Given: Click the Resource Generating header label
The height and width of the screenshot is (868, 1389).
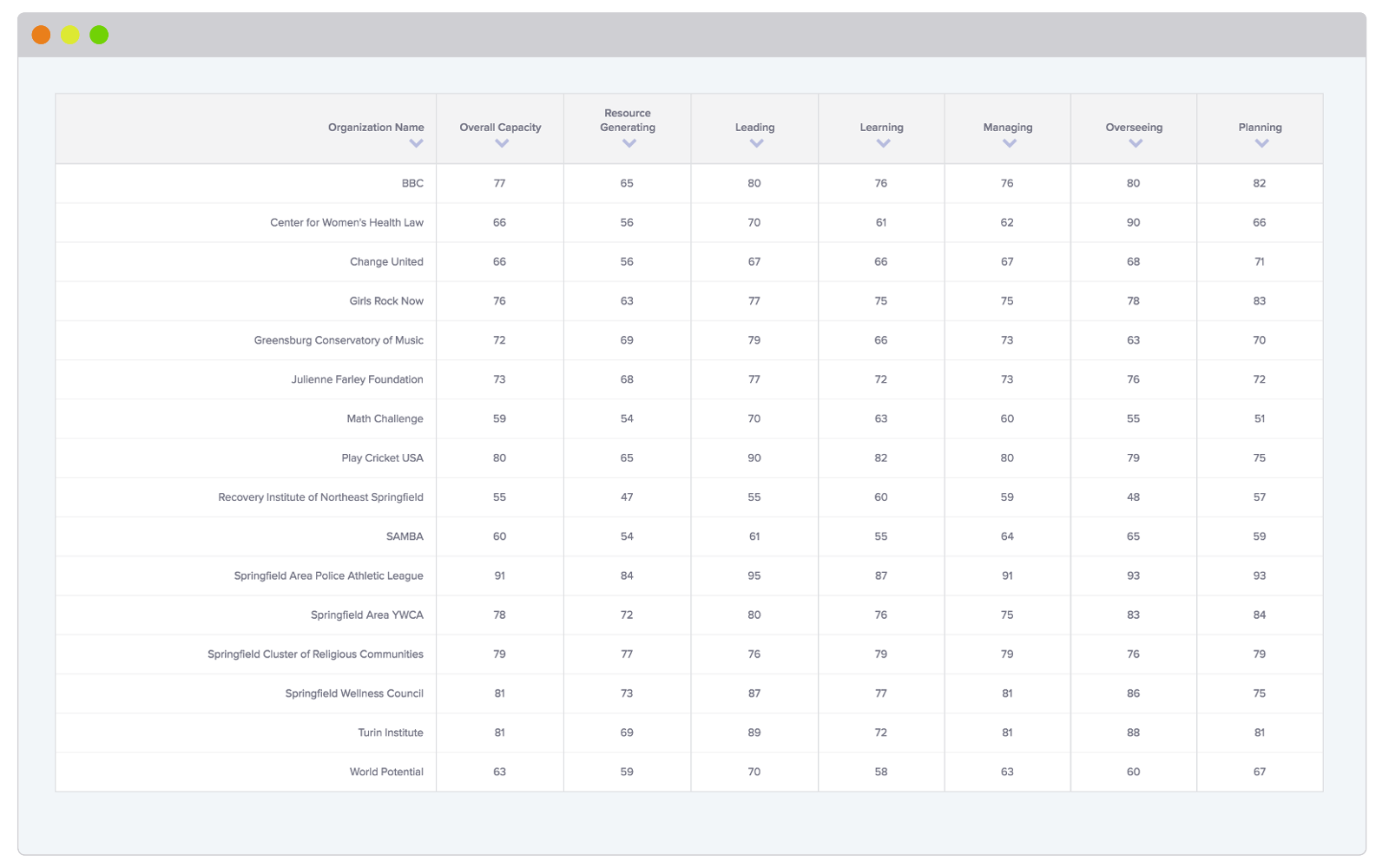Looking at the screenshot, I should click(628, 121).
